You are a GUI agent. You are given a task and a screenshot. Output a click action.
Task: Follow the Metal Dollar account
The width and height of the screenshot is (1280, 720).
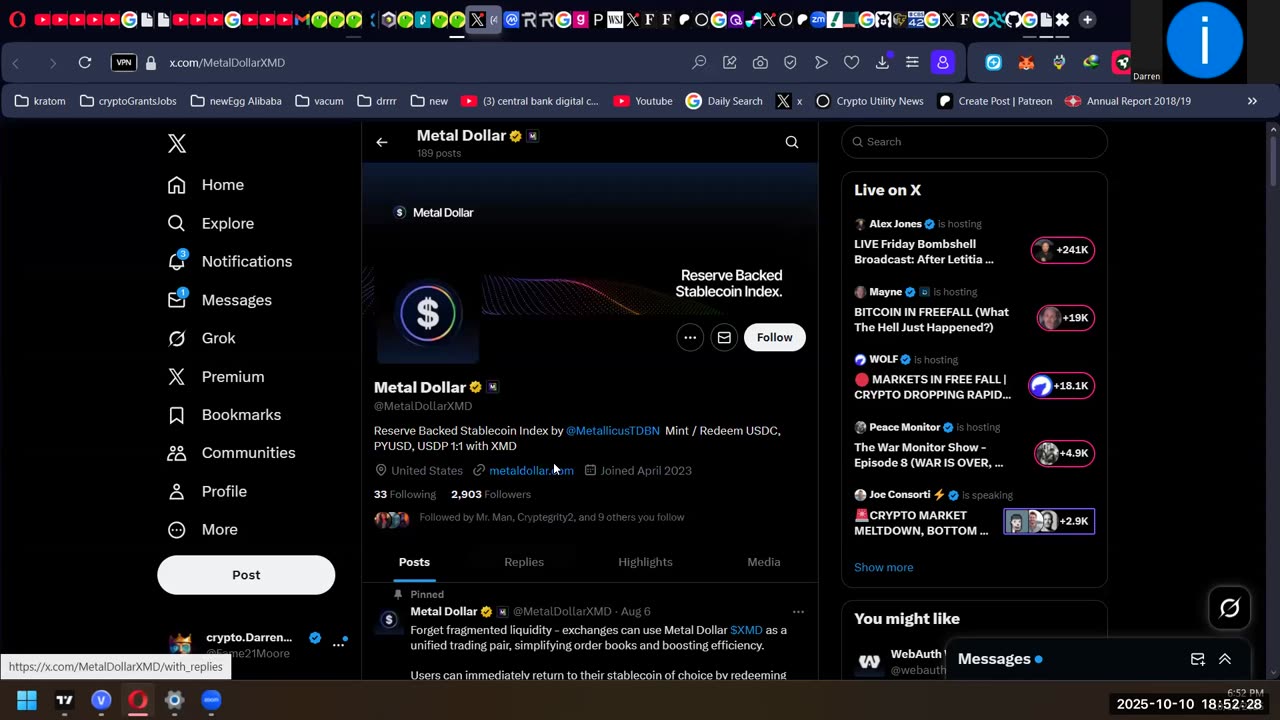[x=774, y=337]
